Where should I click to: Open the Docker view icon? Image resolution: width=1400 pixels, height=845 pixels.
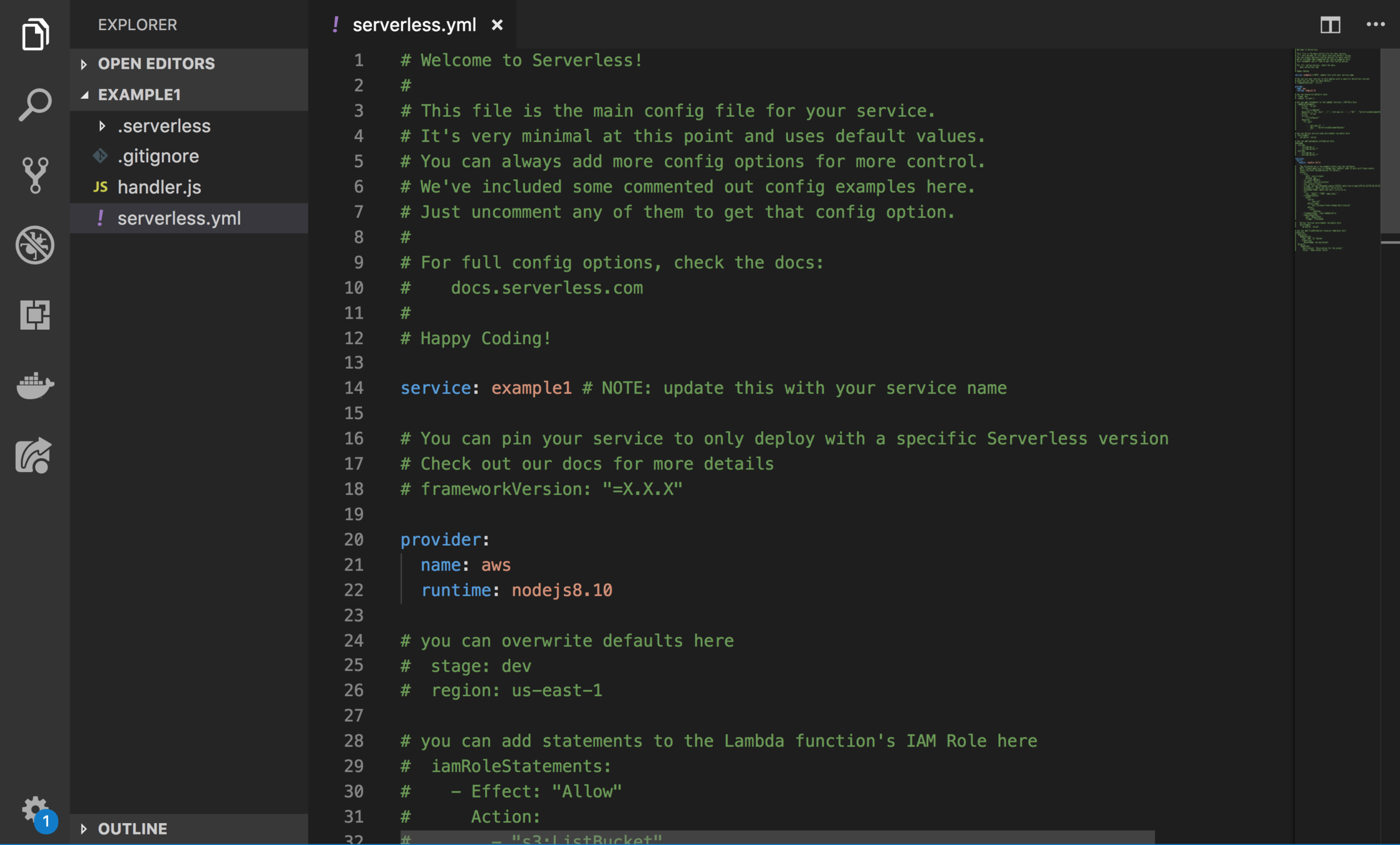[35, 385]
